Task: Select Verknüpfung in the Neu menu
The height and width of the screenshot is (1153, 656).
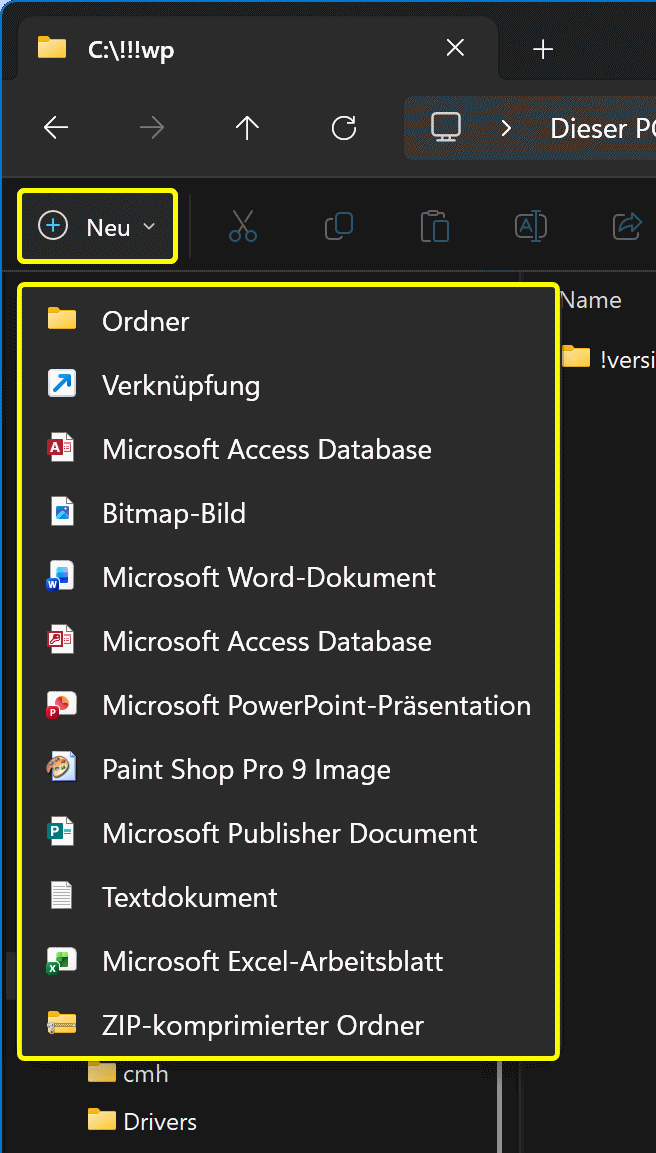Action: point(181,385)
